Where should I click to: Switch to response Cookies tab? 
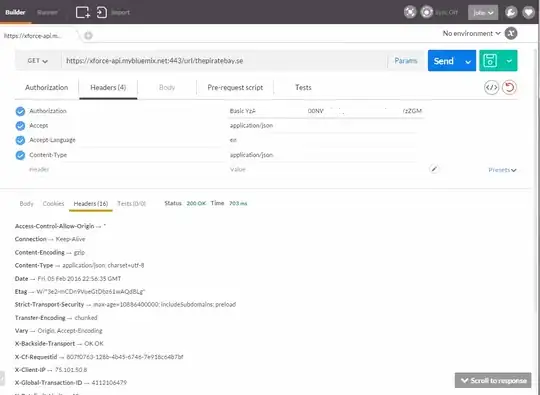[53, 204]
